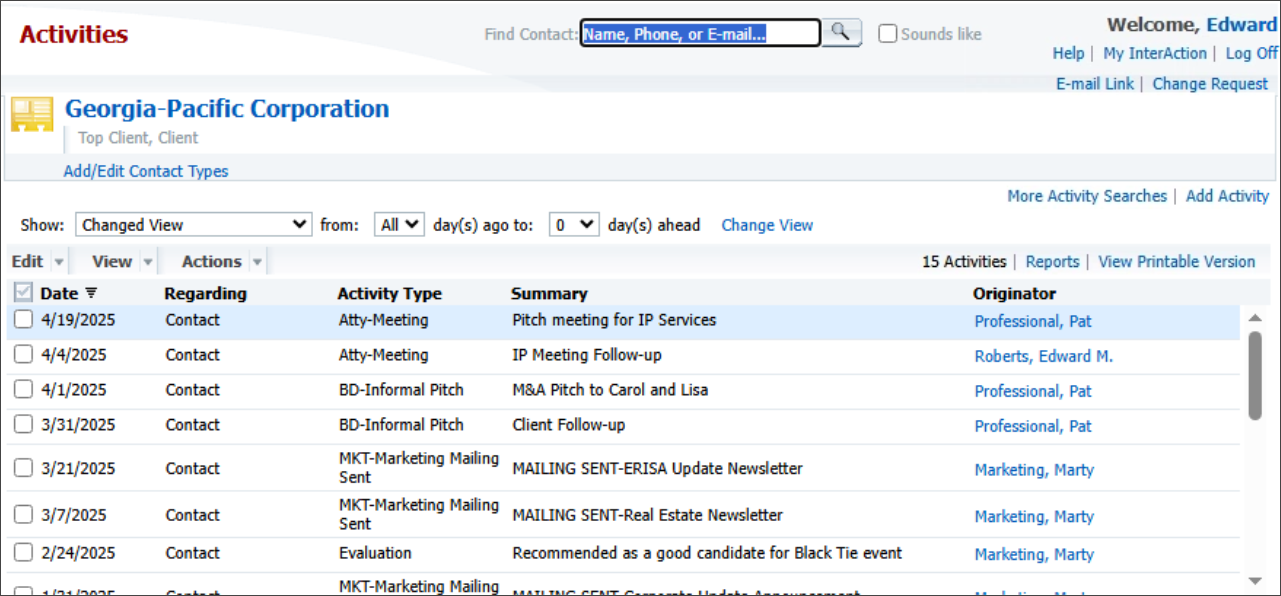Open the View menu
Viewport: 1281px width, 596px height.
click(112, 261)
